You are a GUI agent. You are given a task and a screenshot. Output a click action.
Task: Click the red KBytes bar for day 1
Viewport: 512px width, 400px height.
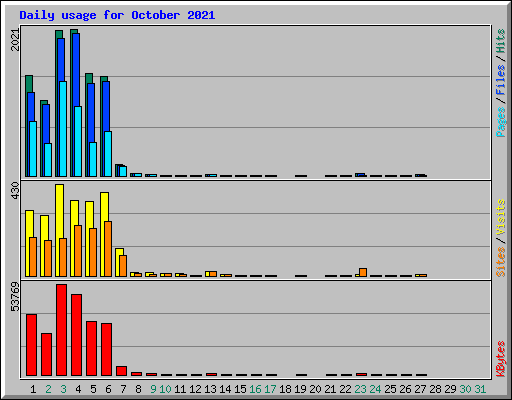coord(31,345)
